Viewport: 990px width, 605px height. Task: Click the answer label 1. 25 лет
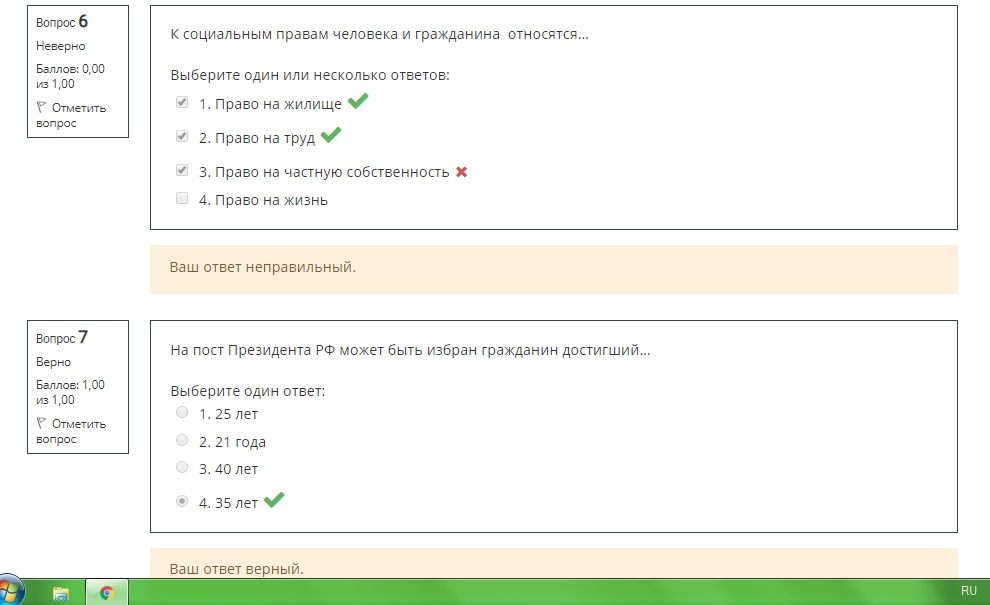(x=229, y=414)
